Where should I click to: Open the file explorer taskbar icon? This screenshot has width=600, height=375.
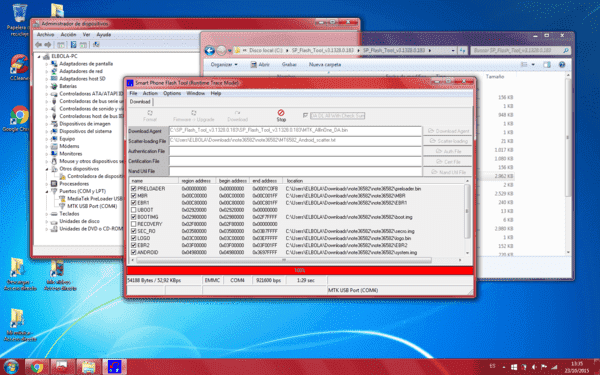88,367
